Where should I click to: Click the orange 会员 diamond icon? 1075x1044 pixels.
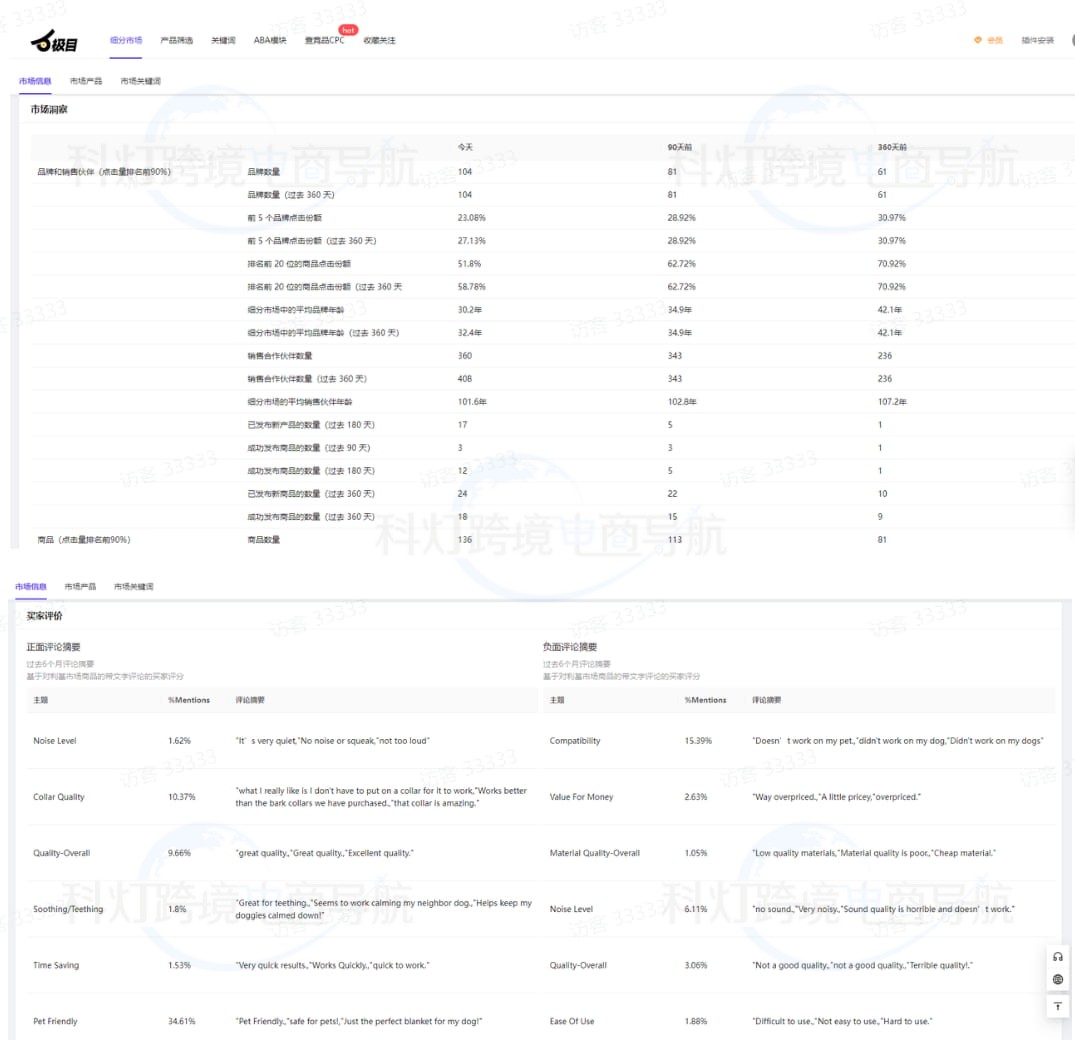pos(978,41)
